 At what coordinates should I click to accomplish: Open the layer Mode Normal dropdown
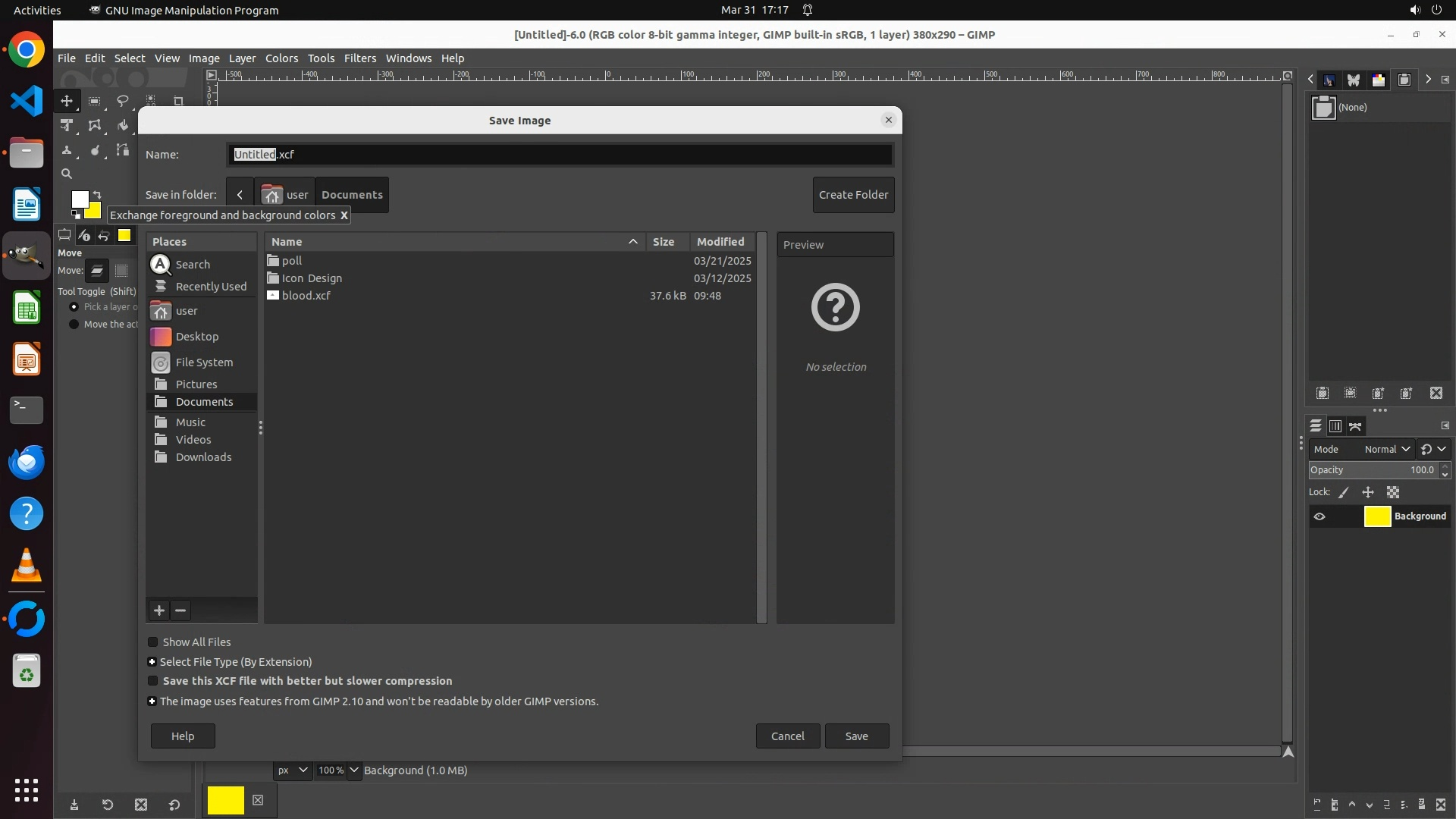(x=1387, y=449)
